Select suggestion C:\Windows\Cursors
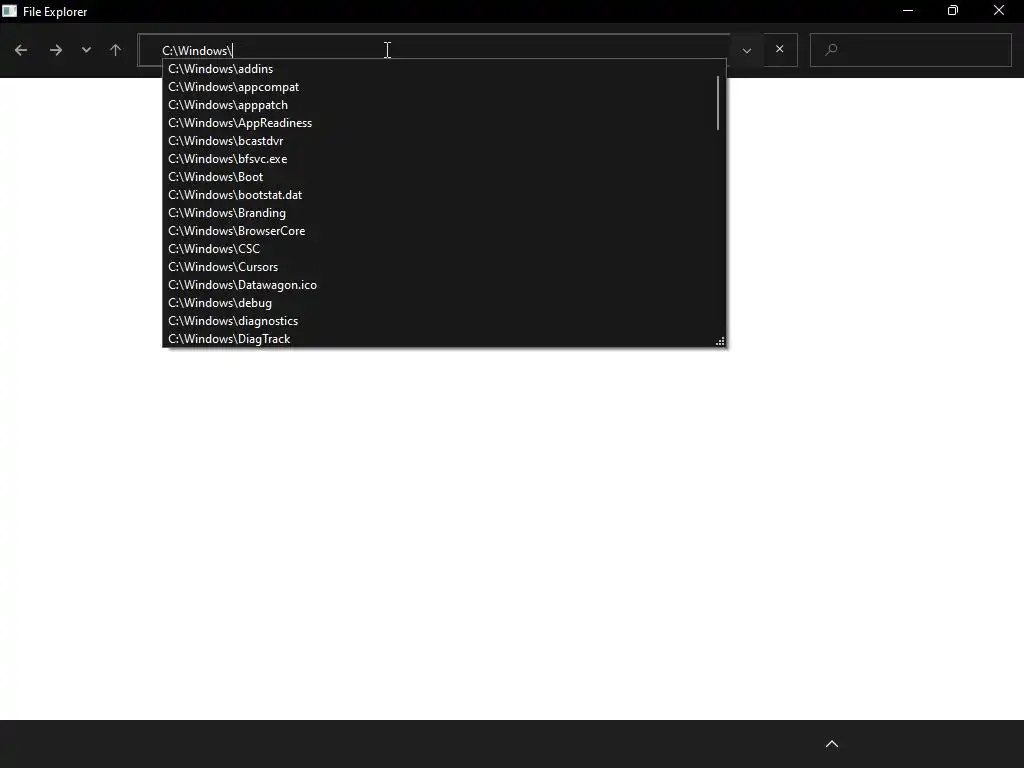This screenshot has height=768, width=1024. (444, 267)
